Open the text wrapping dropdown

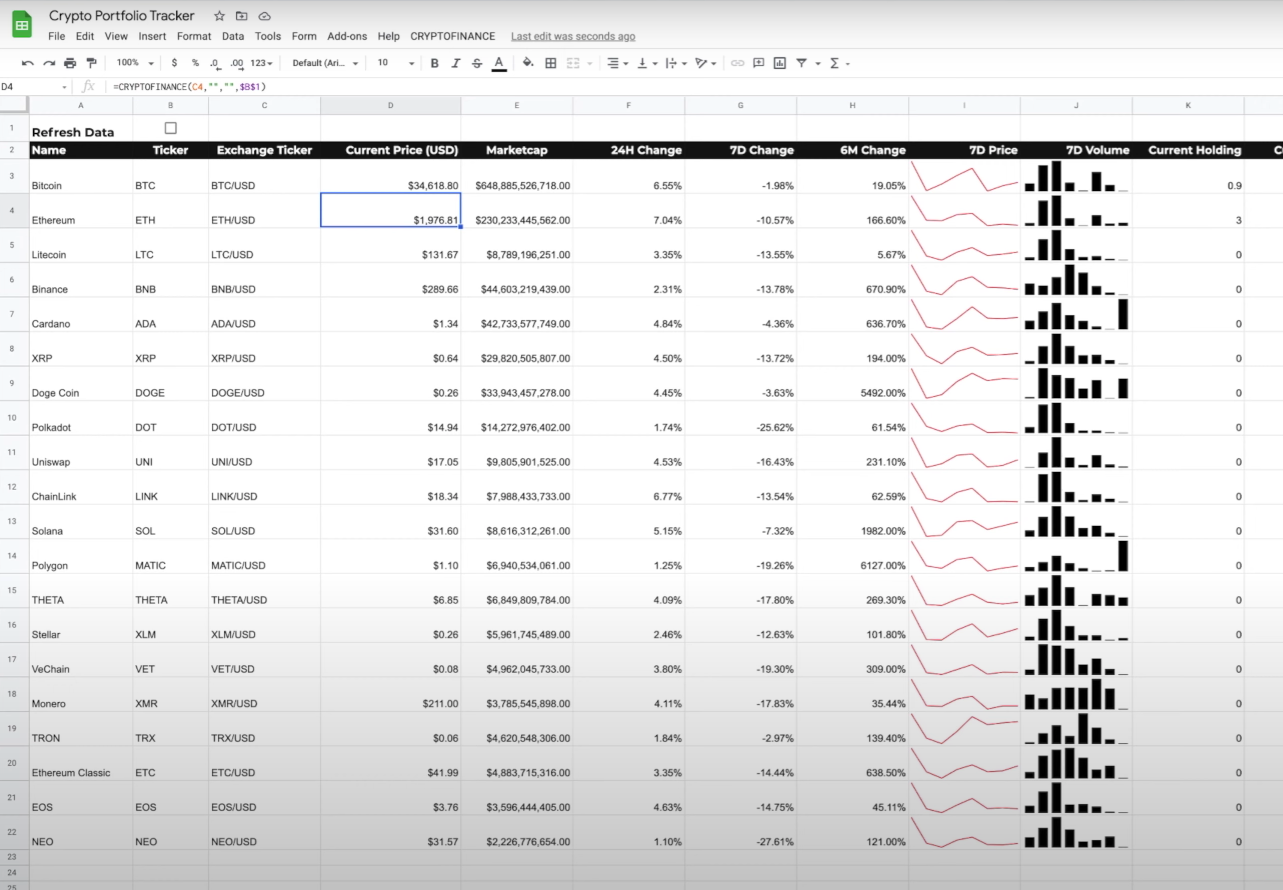coord(675,63)
